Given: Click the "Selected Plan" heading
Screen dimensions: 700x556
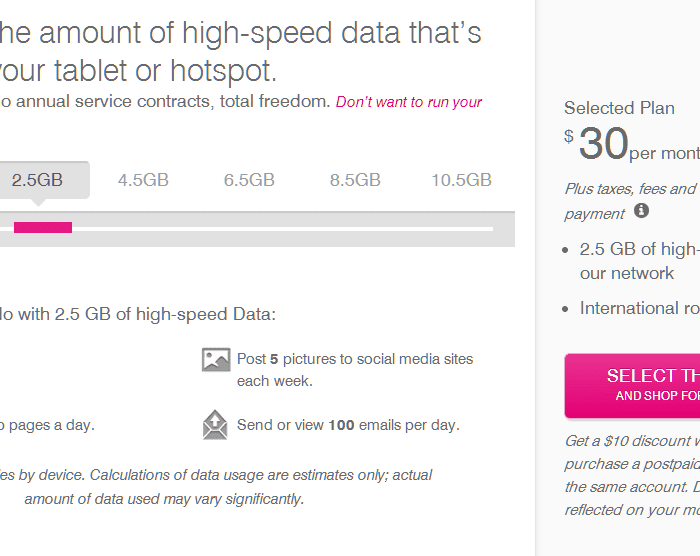Looking at the screenshot, I should [x=619, y=108].
